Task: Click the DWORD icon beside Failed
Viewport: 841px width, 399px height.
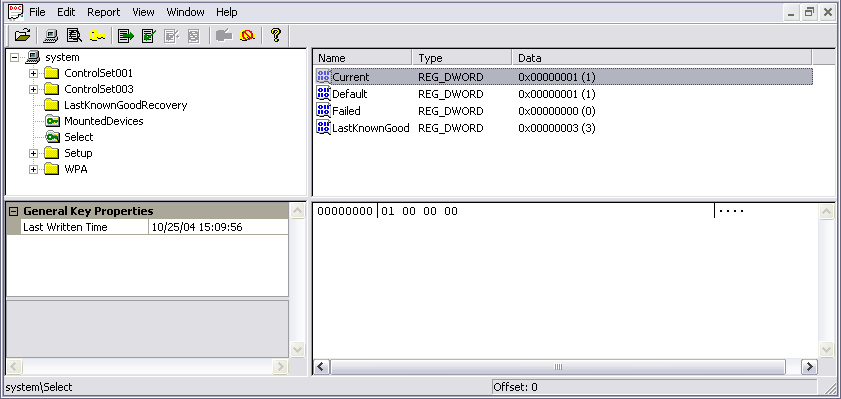Action: pyautogui.click(x=323, y=111)
